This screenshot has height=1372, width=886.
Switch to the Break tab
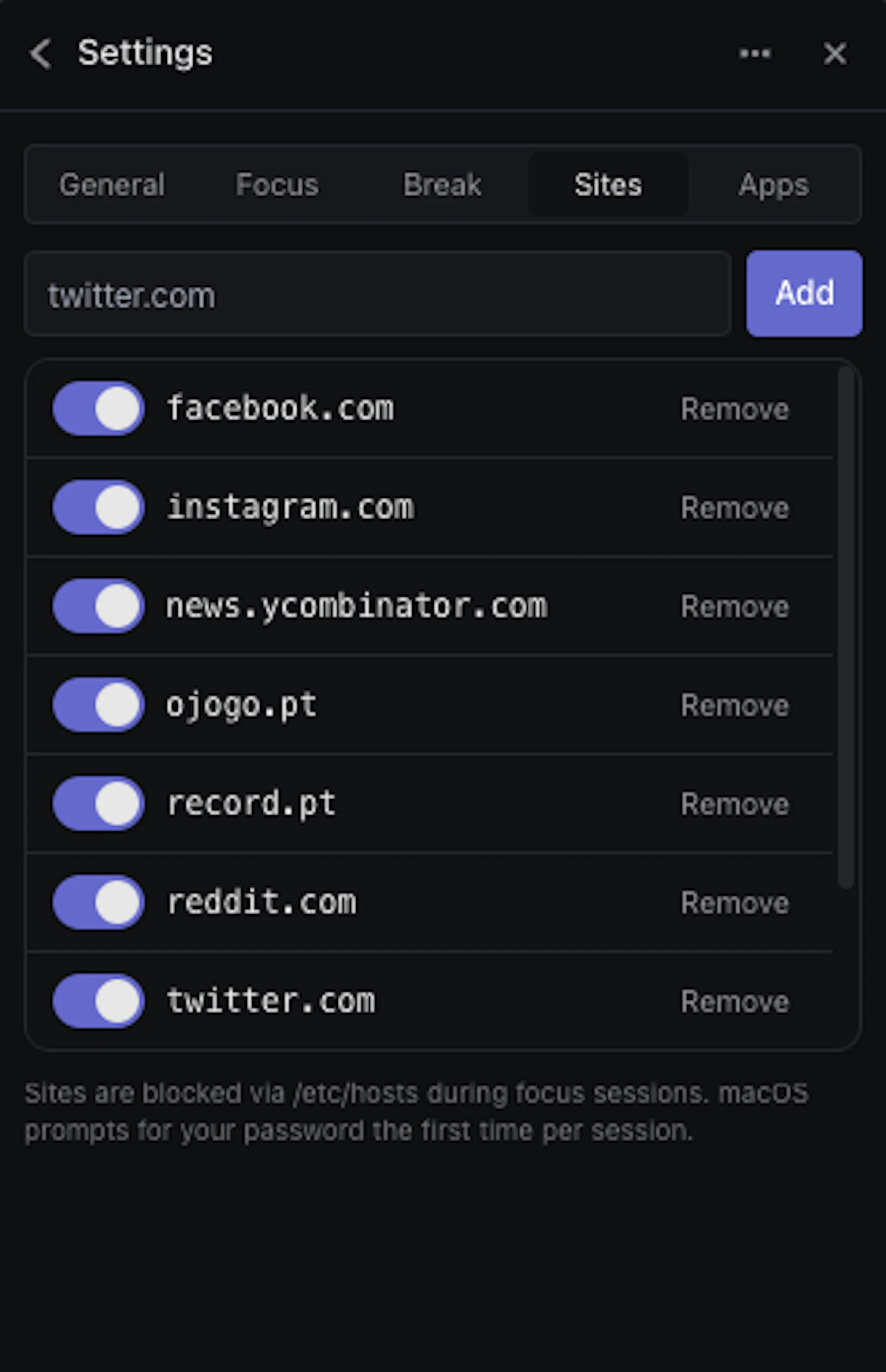(x=442, y=185)
